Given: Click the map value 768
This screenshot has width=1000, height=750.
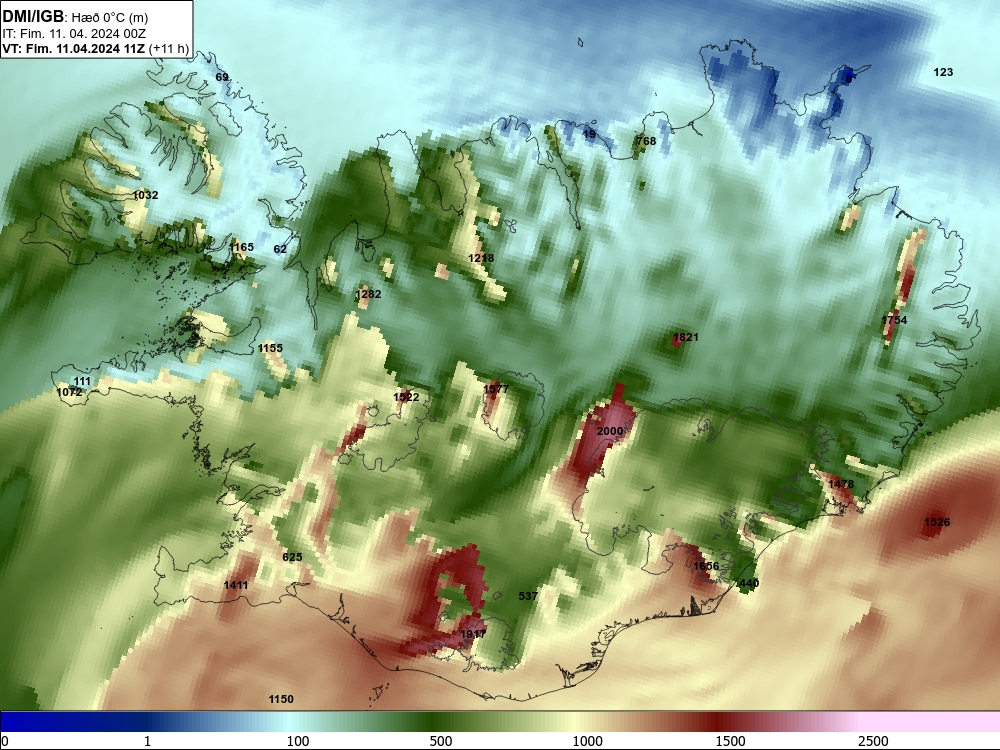Looking at the screenshot, I should tap(646, 141).
